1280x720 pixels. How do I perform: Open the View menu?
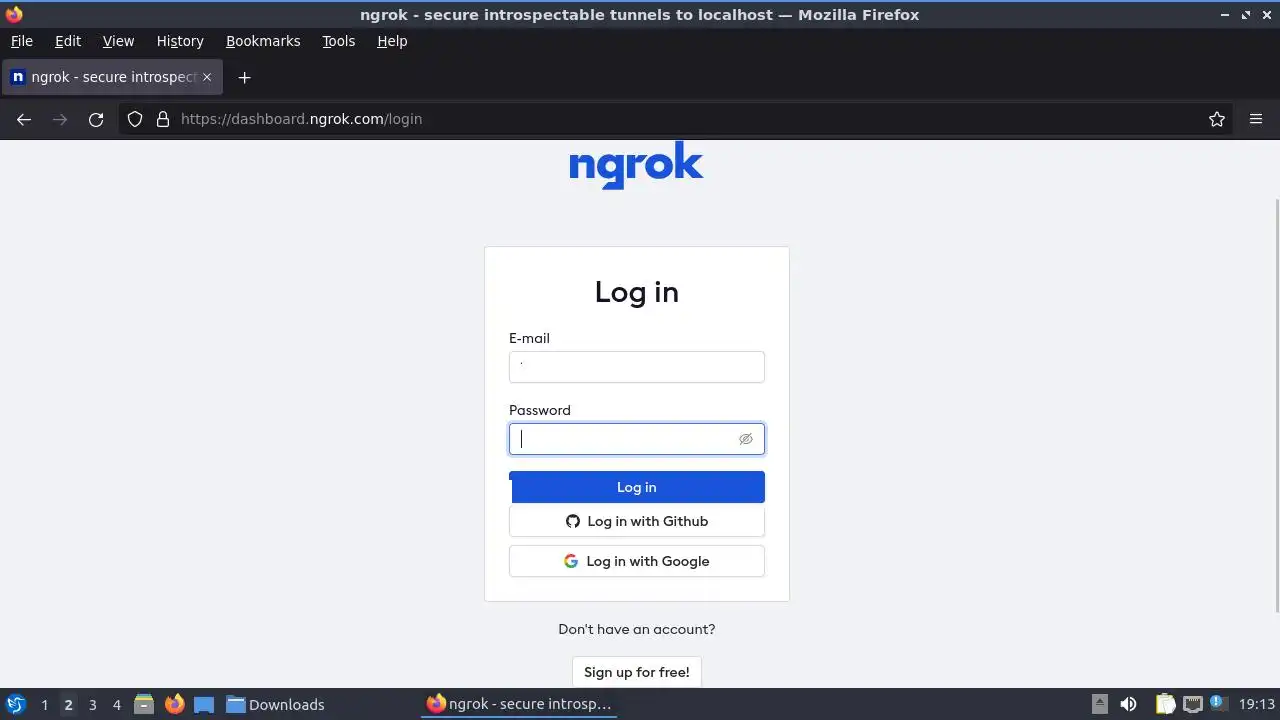118,41
